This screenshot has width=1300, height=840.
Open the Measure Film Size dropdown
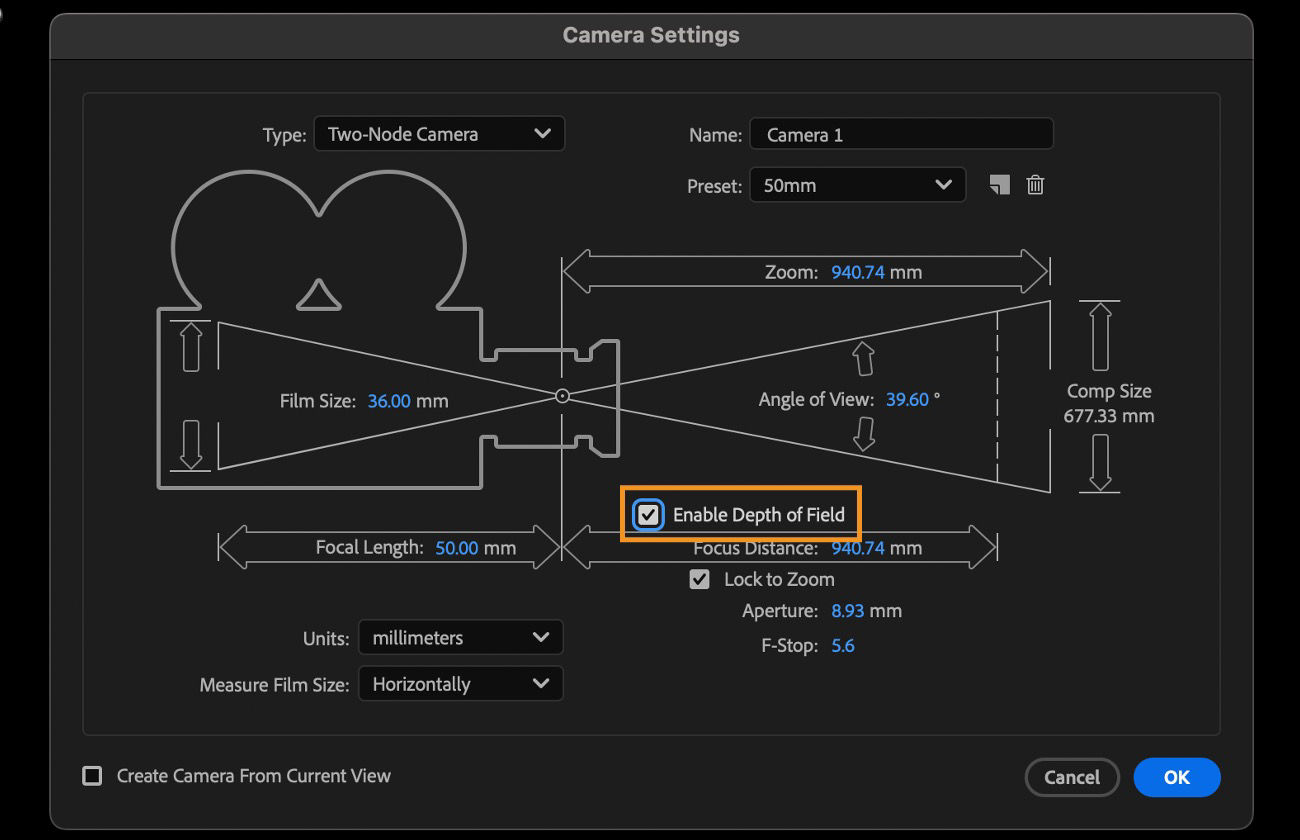click(x=460, y=685)
